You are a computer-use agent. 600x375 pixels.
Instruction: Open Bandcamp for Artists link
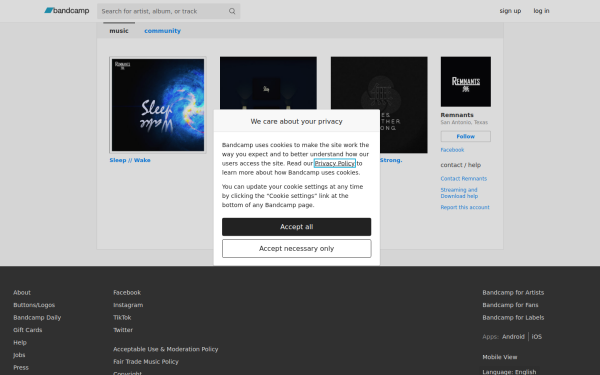[513, 292]
